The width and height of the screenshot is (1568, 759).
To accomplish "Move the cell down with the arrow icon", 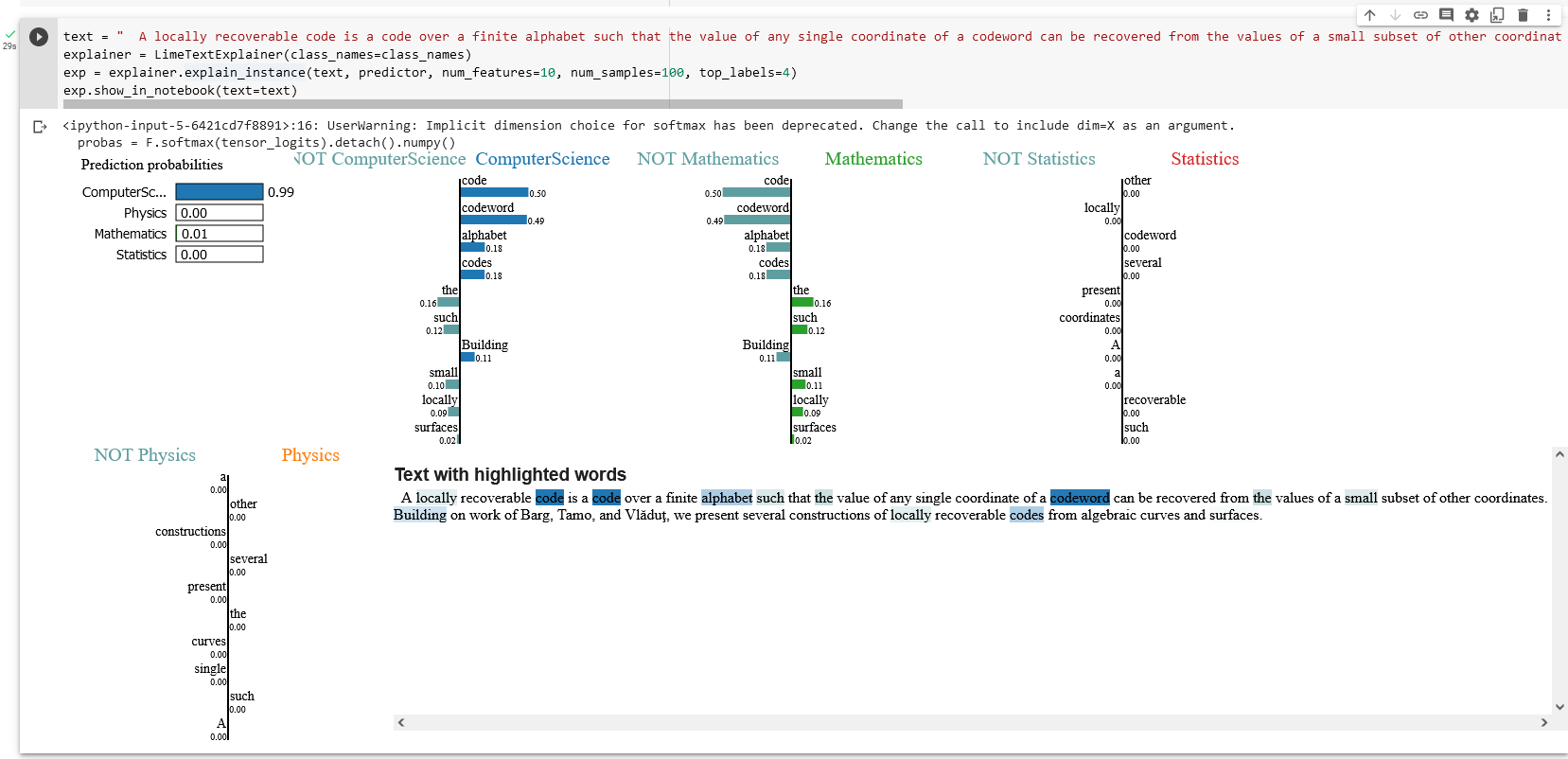I will pyautogui.click(x=1395, y=15).
